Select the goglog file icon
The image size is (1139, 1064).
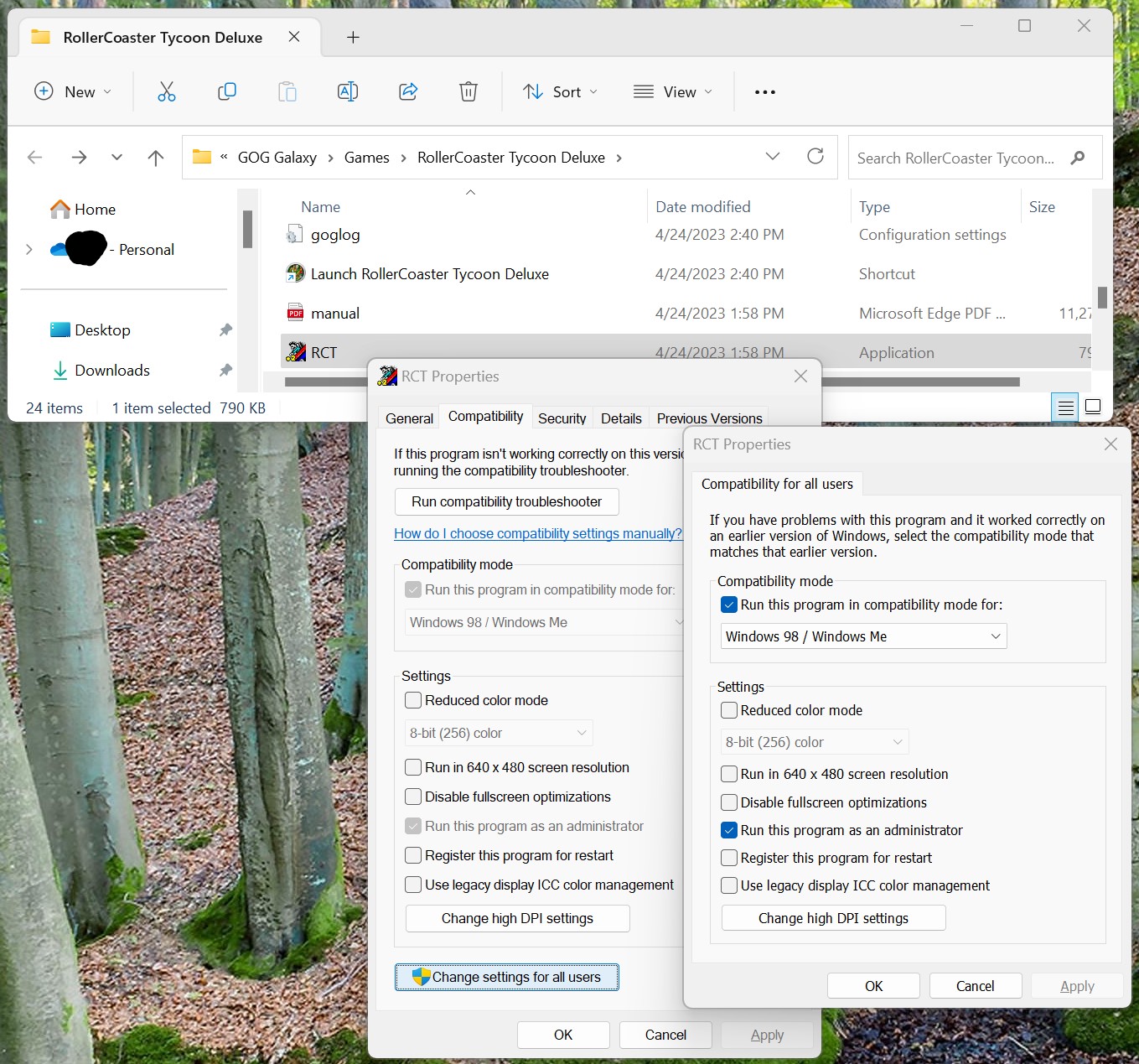click(x=294, y=234)
